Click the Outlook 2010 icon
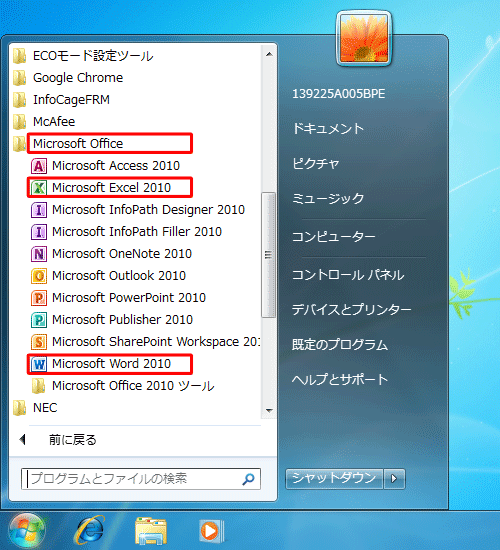Viewport: 500px width, 550px height. coord(39,276)
